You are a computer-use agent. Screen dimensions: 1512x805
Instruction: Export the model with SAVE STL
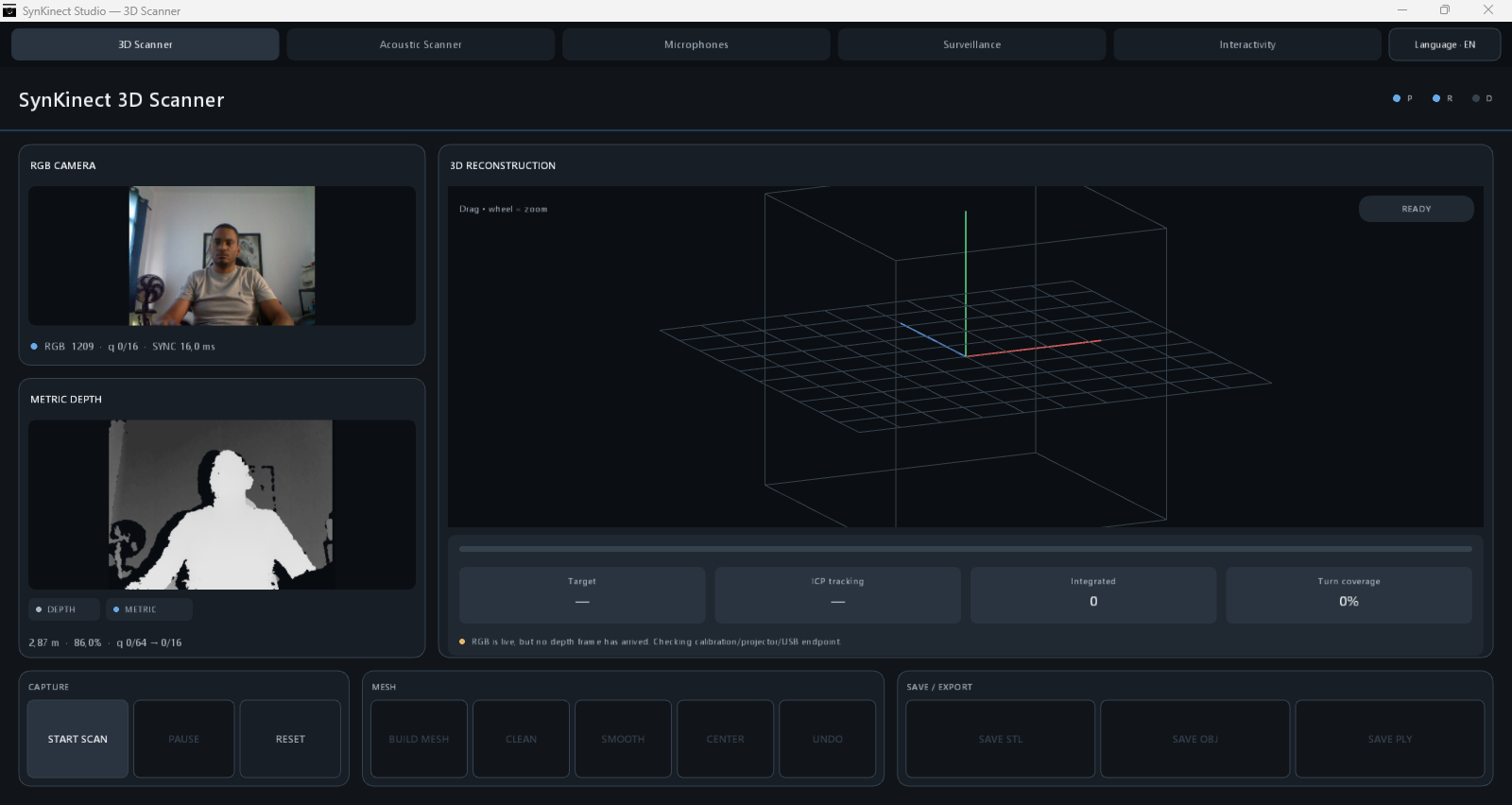click(x=1001, y=739)
